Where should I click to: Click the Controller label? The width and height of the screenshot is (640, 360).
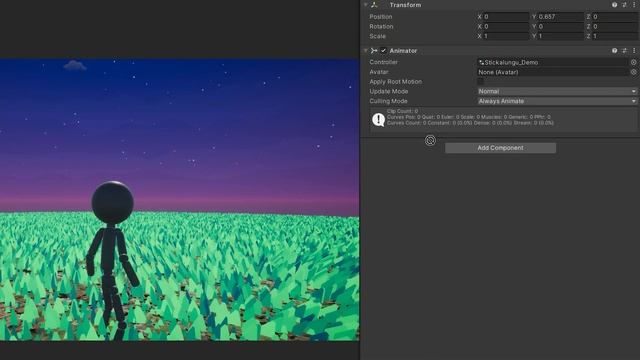click(x=383, y=62)
